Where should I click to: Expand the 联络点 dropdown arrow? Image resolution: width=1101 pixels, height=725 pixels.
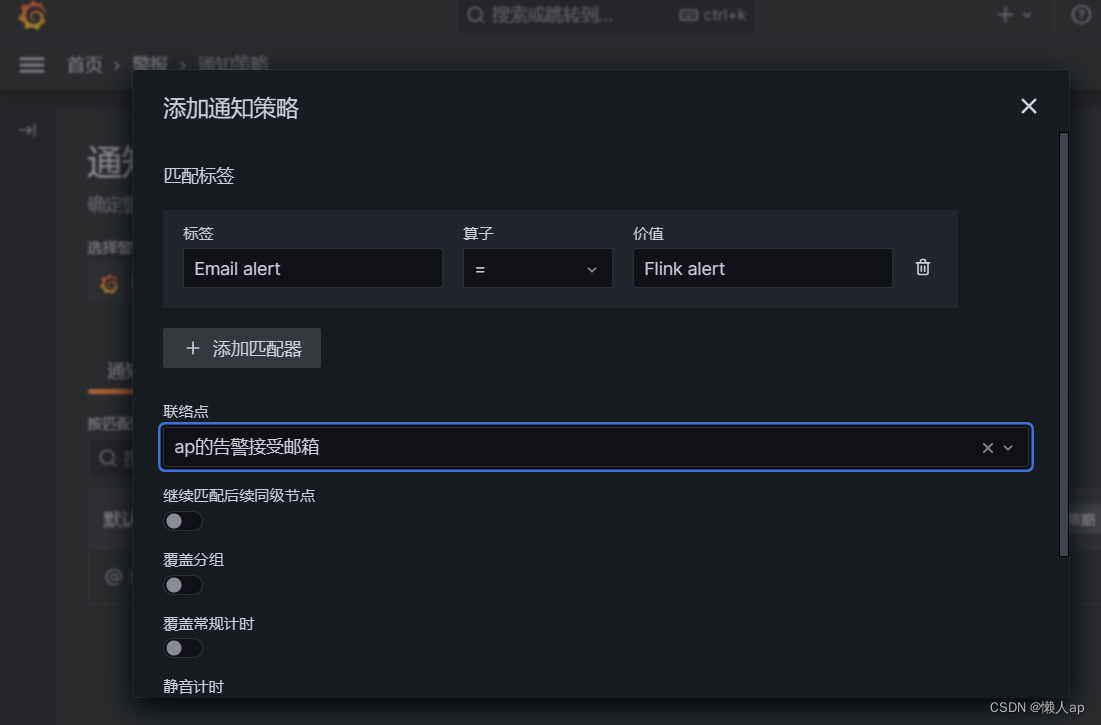(1008, 448)
